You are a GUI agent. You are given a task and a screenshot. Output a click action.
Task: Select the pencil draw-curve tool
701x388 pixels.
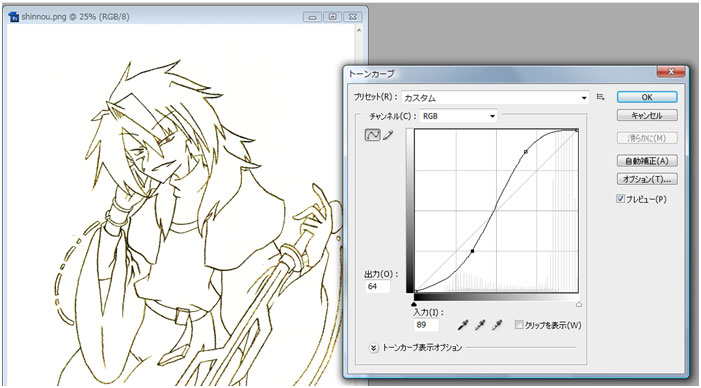(388, 135)
